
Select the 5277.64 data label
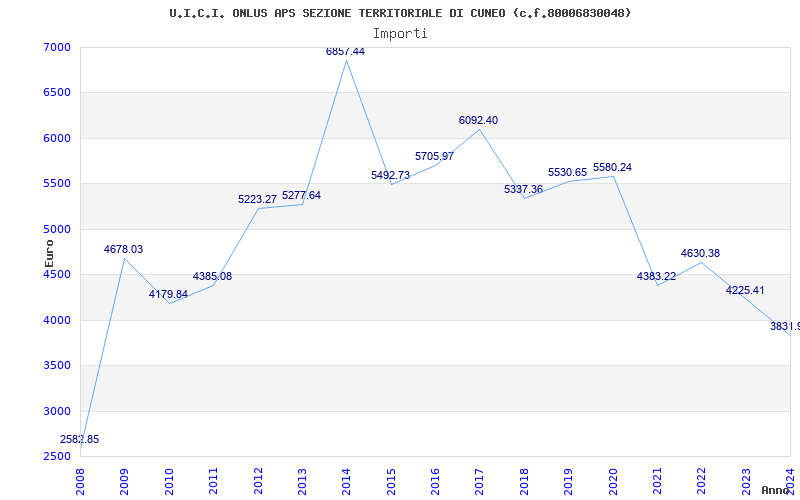pyautogui.click(x=302, y=195)
